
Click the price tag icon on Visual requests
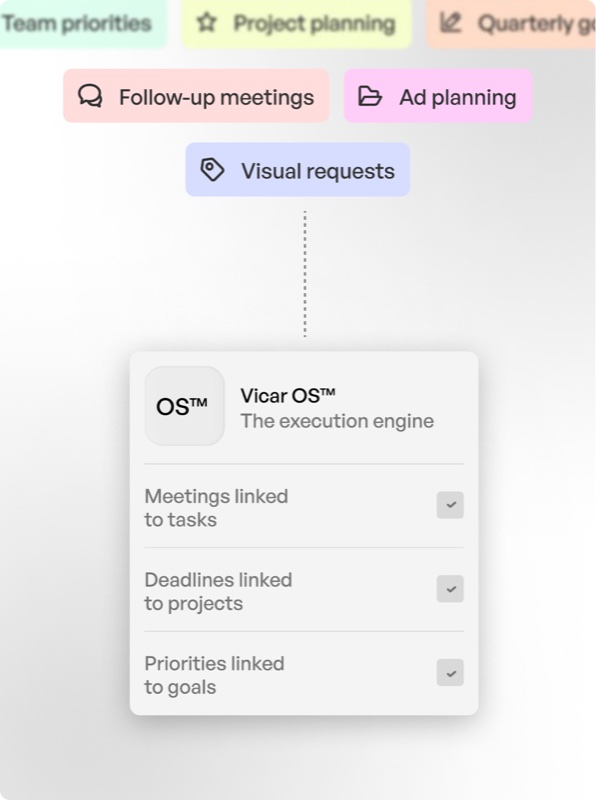212,170
